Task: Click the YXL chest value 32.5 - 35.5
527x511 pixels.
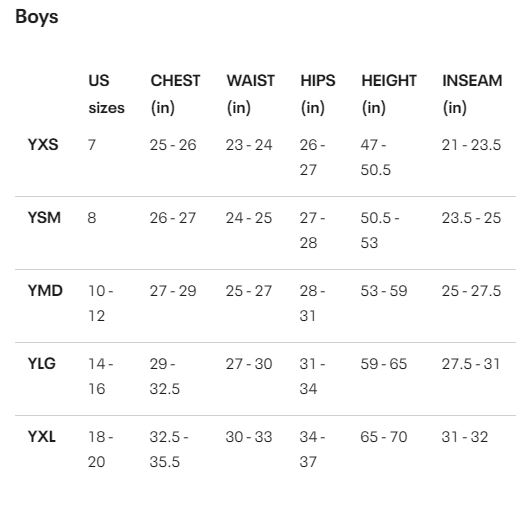Action: [169, 449]
